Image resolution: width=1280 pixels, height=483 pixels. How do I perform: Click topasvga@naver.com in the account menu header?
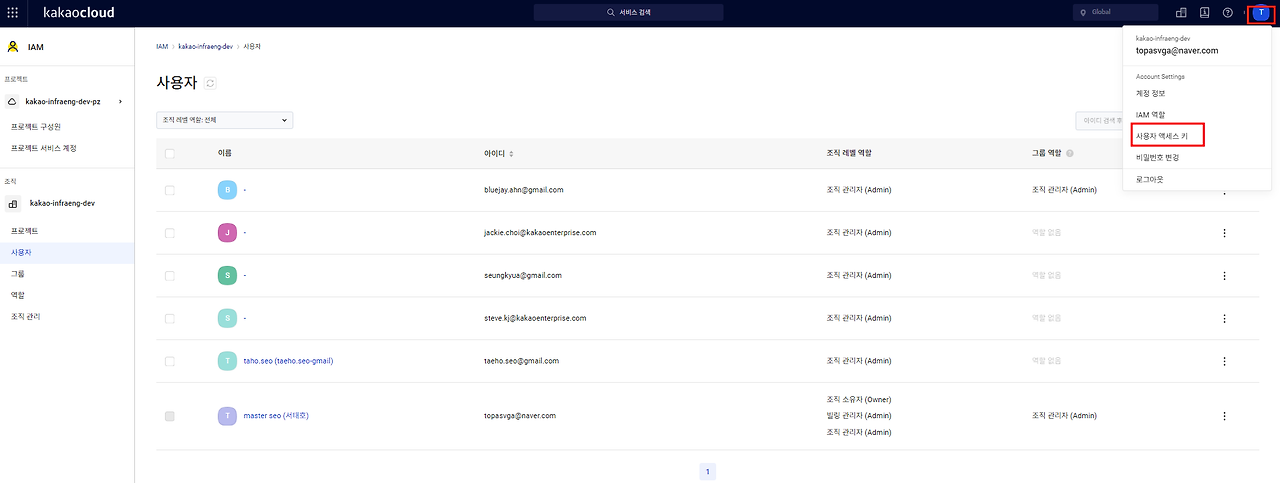pyautogui.click(x=1177, y=50)
